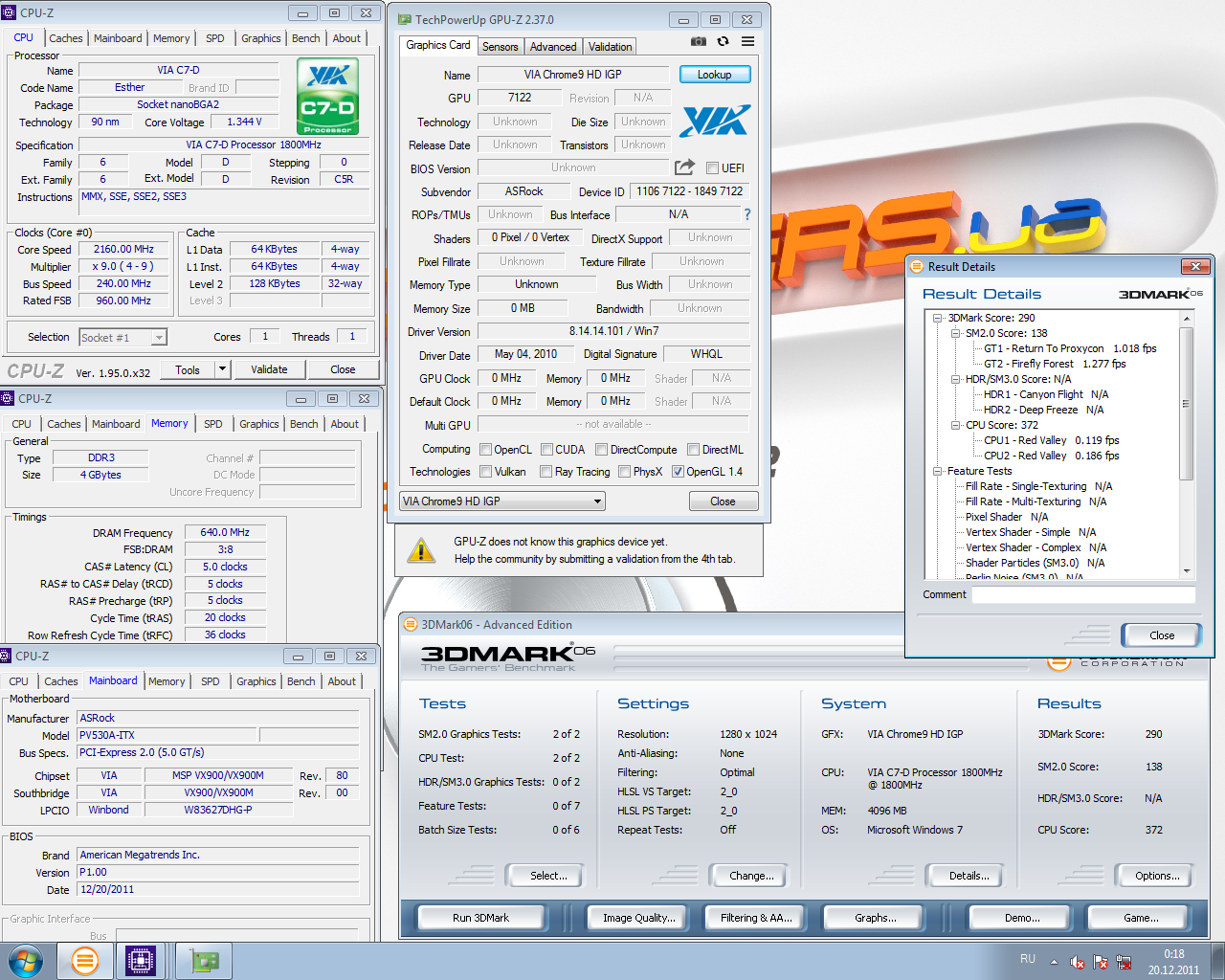Image resolution: width=1225 pixels, height=980 pixels.
Task: Toggle the UEFI checkbox
Action: (712, 168)
